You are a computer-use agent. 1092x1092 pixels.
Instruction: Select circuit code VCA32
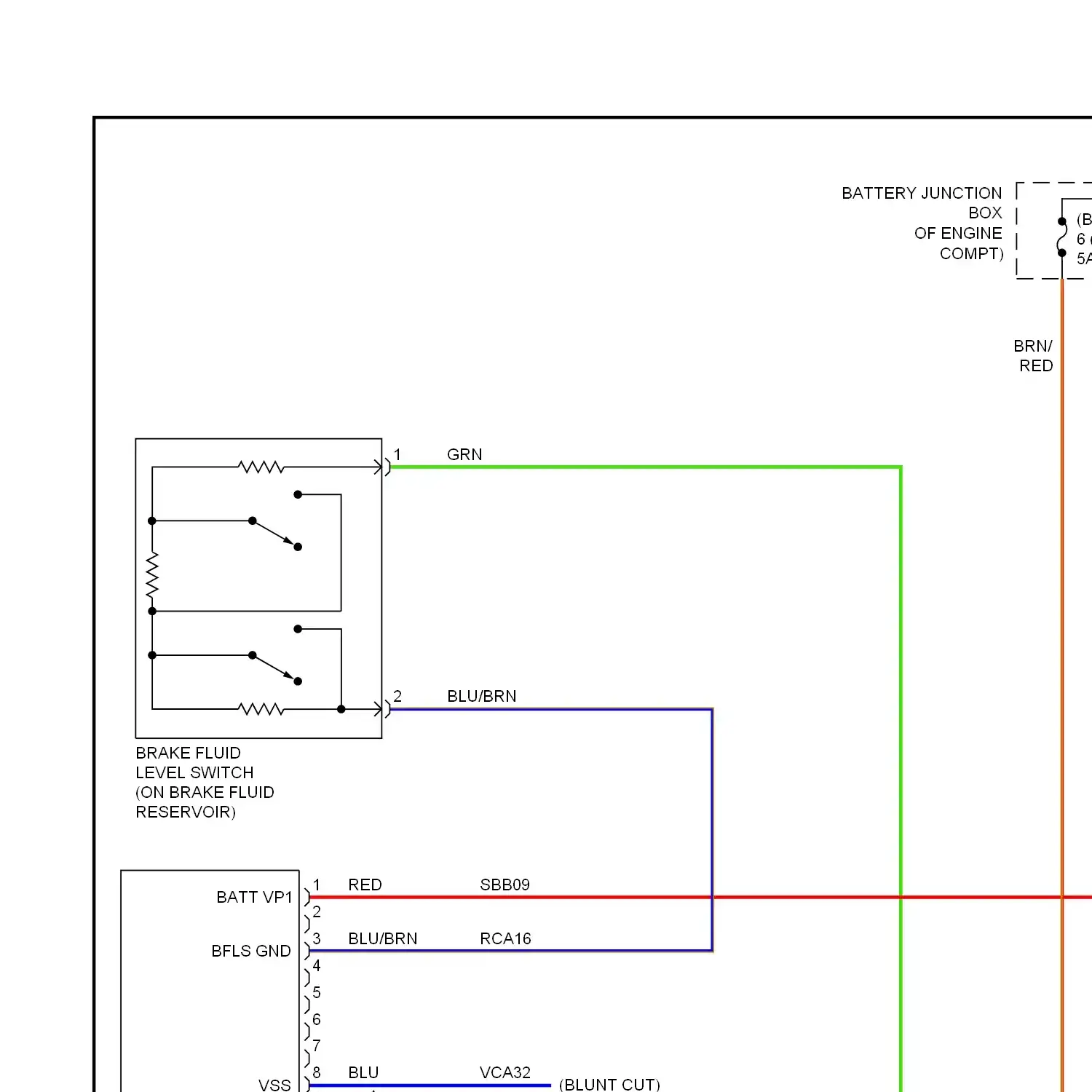505,1072
